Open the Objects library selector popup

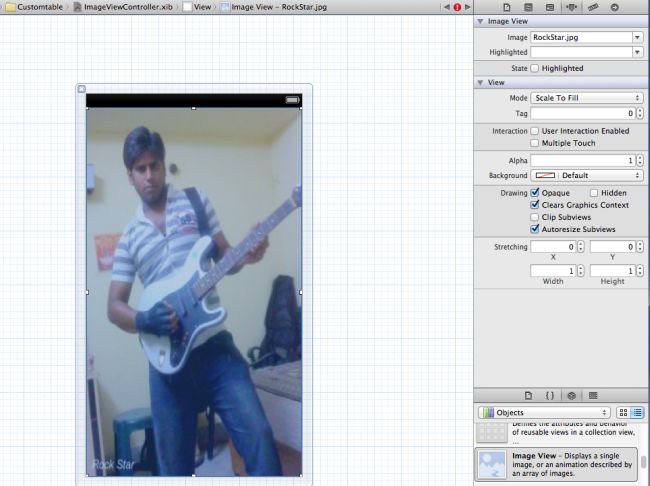544,413
